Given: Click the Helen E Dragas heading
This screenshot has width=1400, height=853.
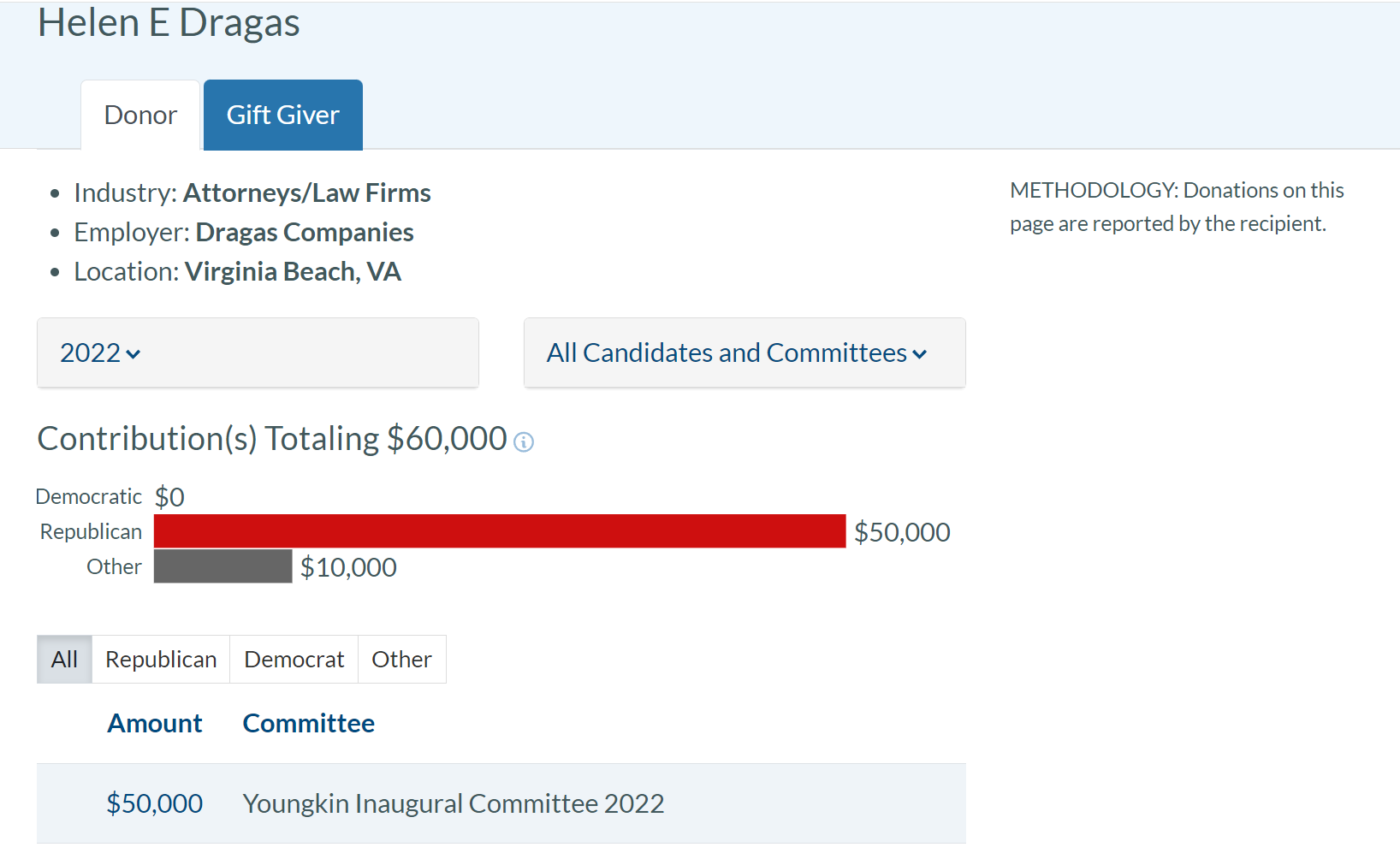Looking at the screenshot, I should (169, 22).
